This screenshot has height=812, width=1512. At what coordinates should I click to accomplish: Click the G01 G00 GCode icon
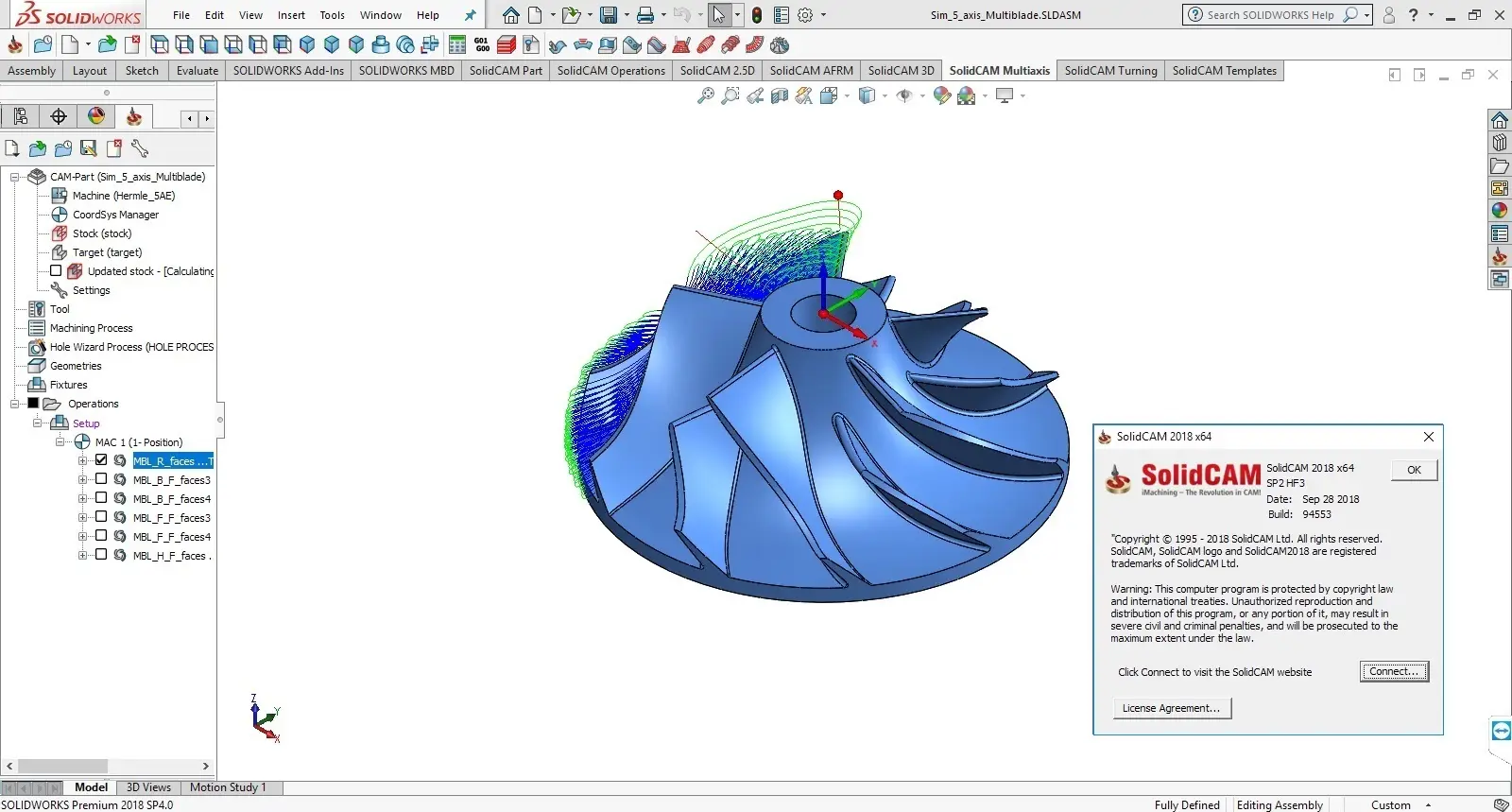(x=482, y=44)
